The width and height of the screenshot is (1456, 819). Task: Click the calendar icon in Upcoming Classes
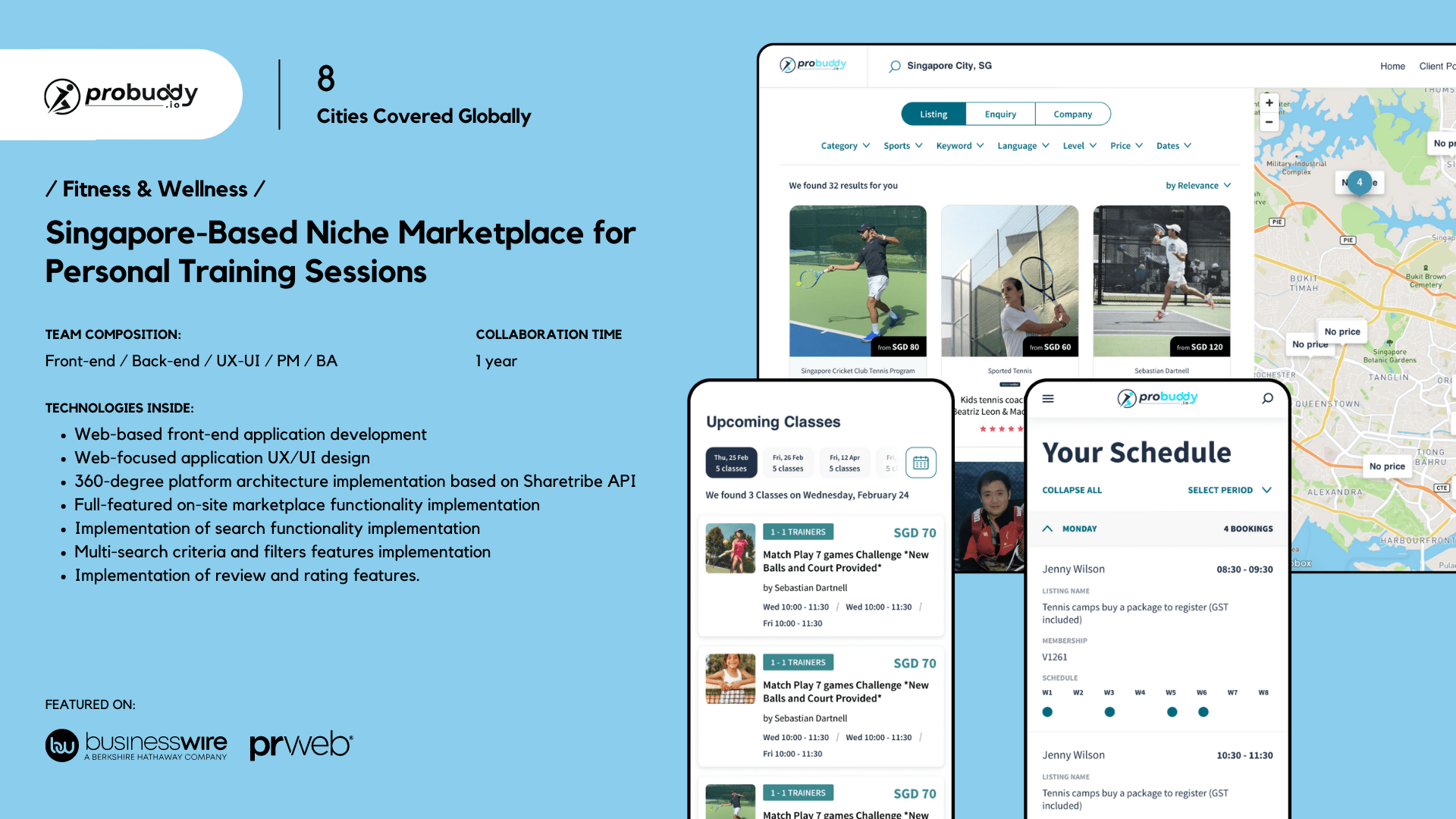click(x=920, y=462)
